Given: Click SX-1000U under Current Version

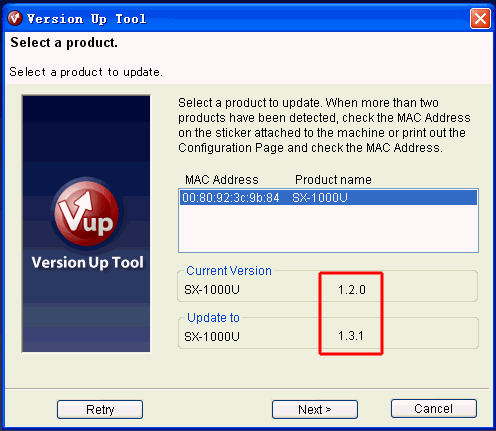Looking at the screenshot, I should [212, 290].
